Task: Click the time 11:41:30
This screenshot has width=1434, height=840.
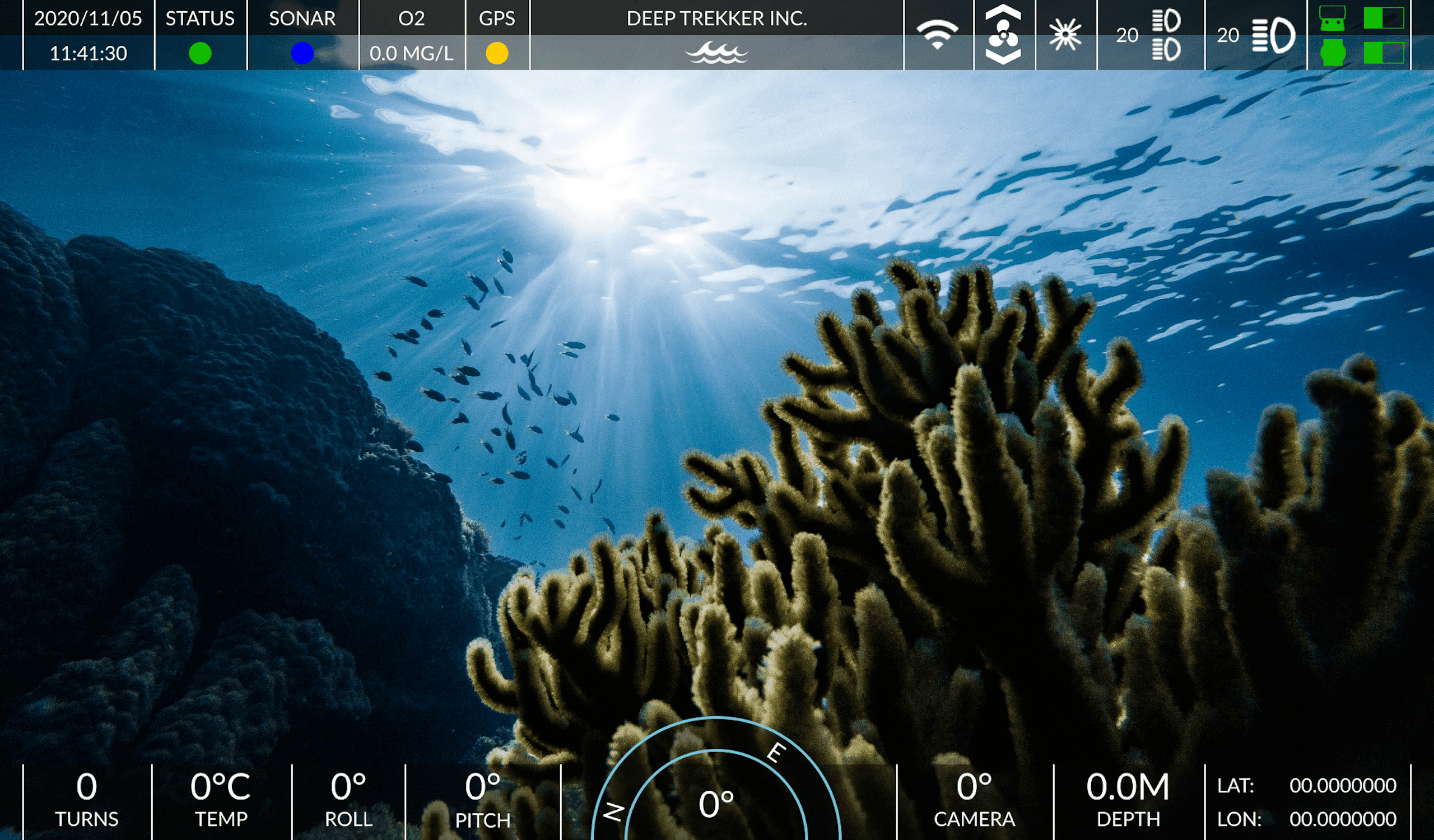Action: pyautogui.click(x=88, y=53)
